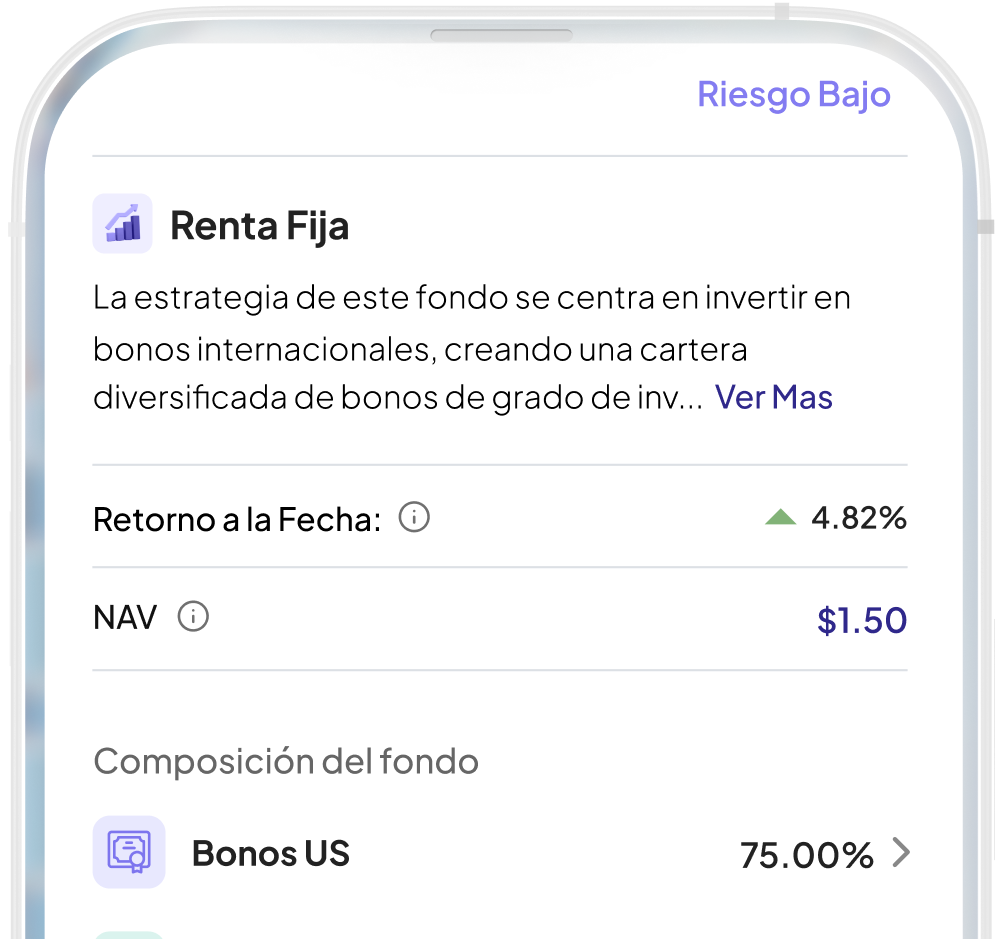Click the green upward return triangle

(x=781, y=517)
